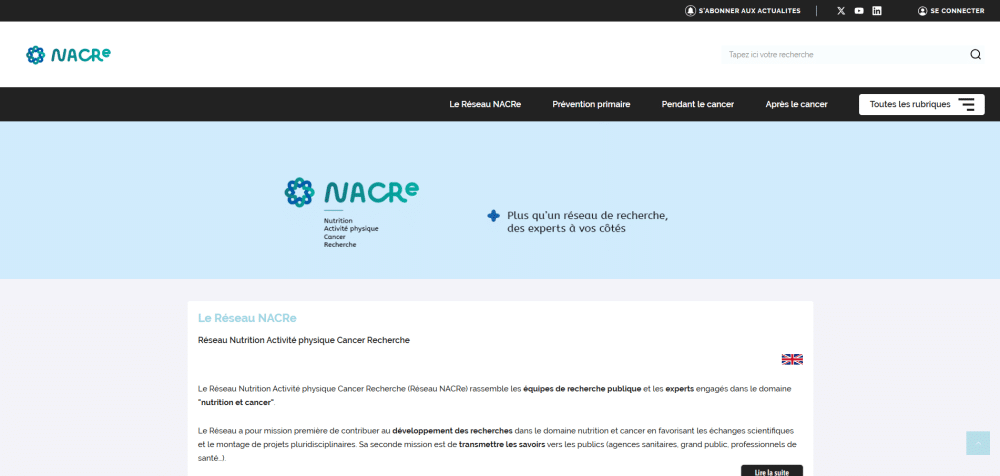This screenshot has width=1000, height=476.
Task: Open the LinkedIn page icon
Action: (x=877, y=11)
